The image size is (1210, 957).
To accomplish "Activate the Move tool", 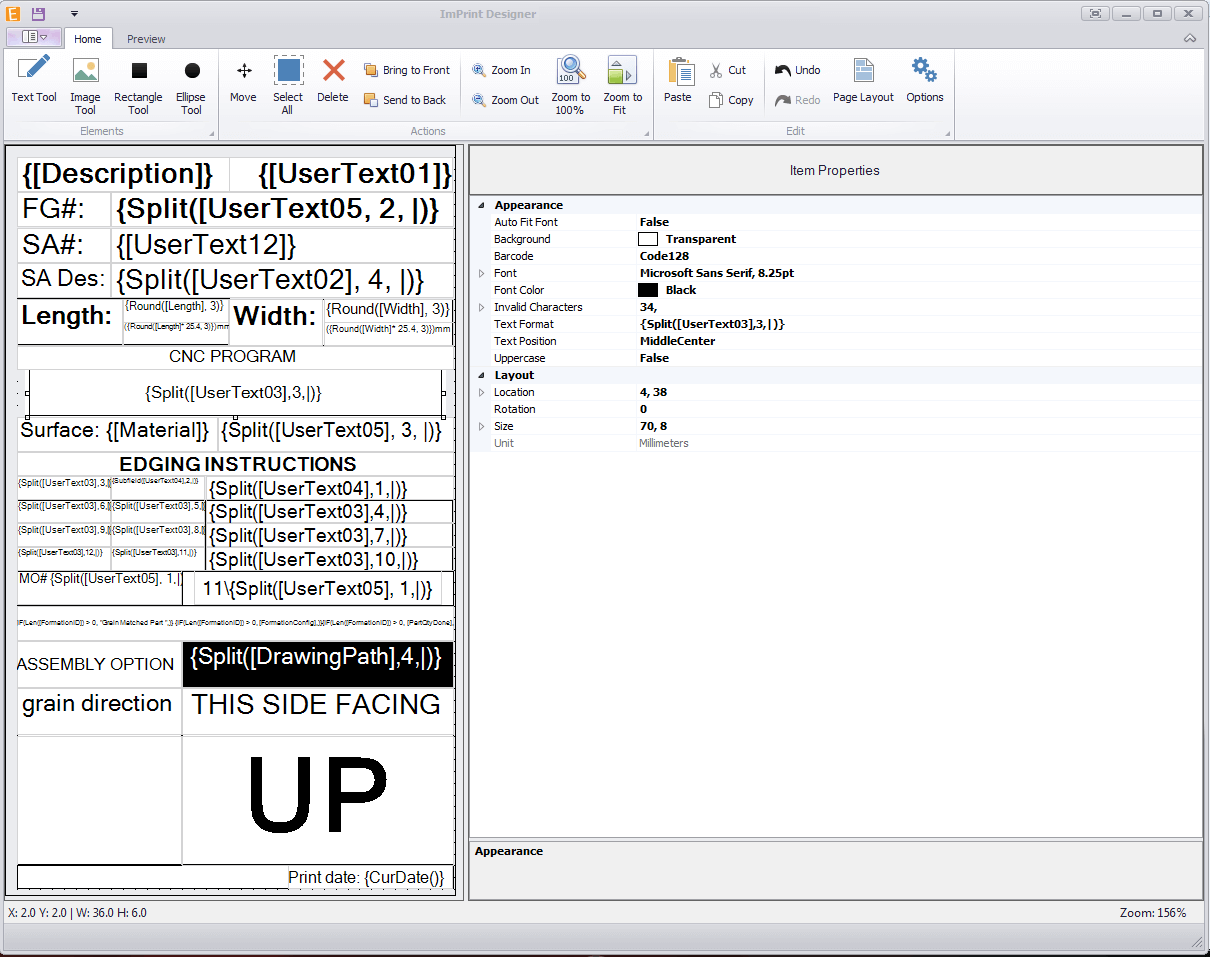I will coord(243,80).
